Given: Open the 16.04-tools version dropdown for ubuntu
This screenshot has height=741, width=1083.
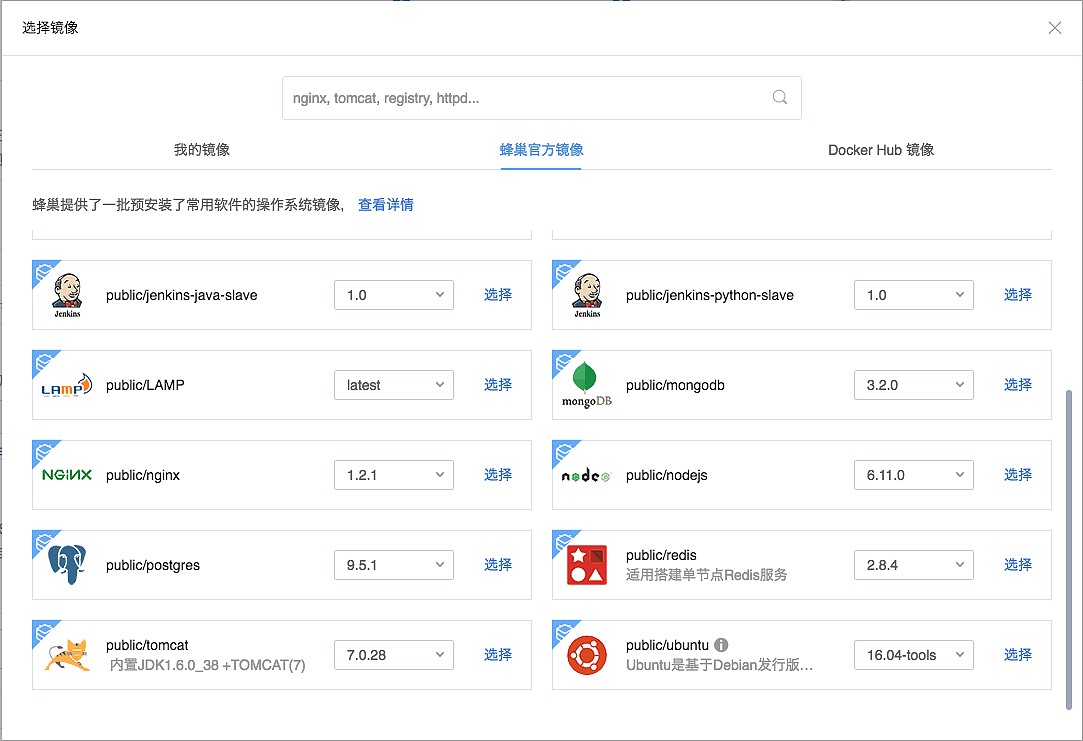Looking at the screenshot, I should (913, 655).
